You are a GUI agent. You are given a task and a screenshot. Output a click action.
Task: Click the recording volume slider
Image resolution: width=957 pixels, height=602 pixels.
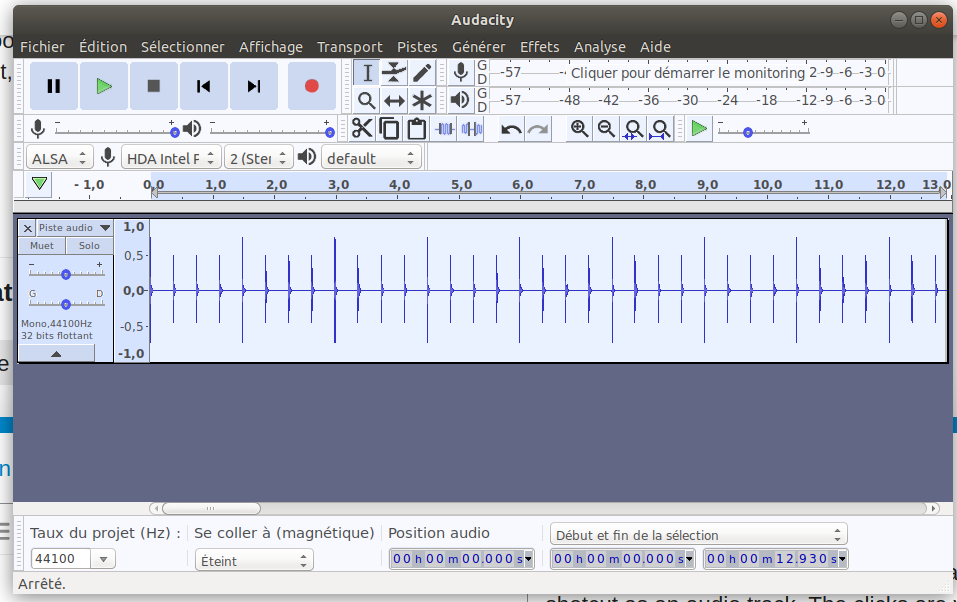click(x=115, y=130)
